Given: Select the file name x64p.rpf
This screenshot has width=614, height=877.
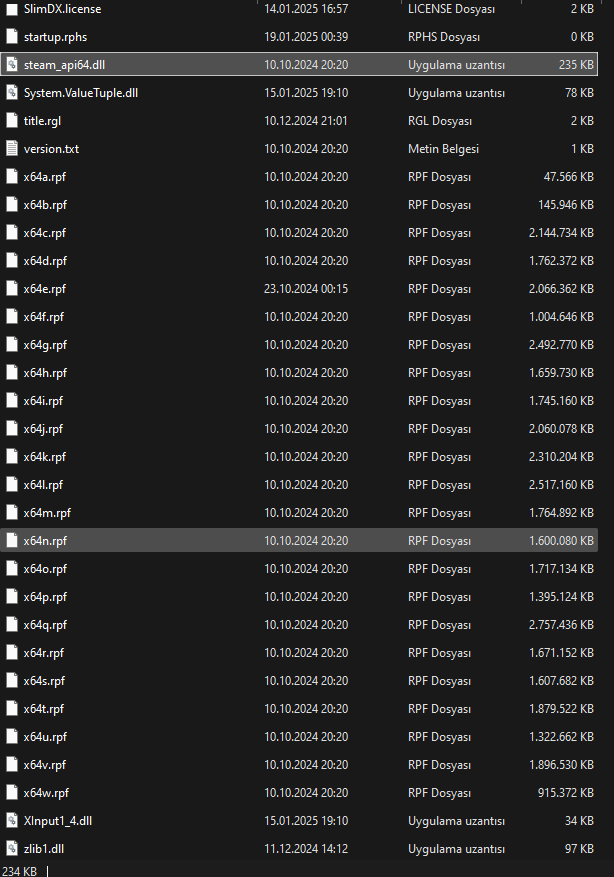Looking at the screenshot, I should [x=45, y=597].
